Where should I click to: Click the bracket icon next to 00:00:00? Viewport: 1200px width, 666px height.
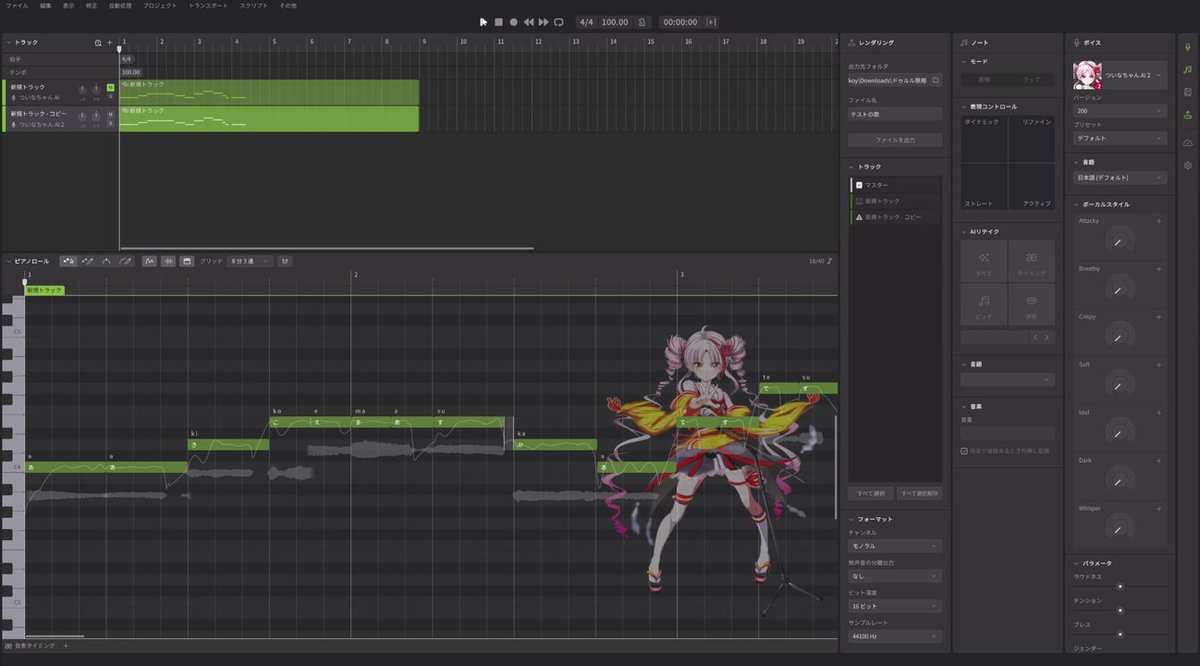(x=711, y=22)
